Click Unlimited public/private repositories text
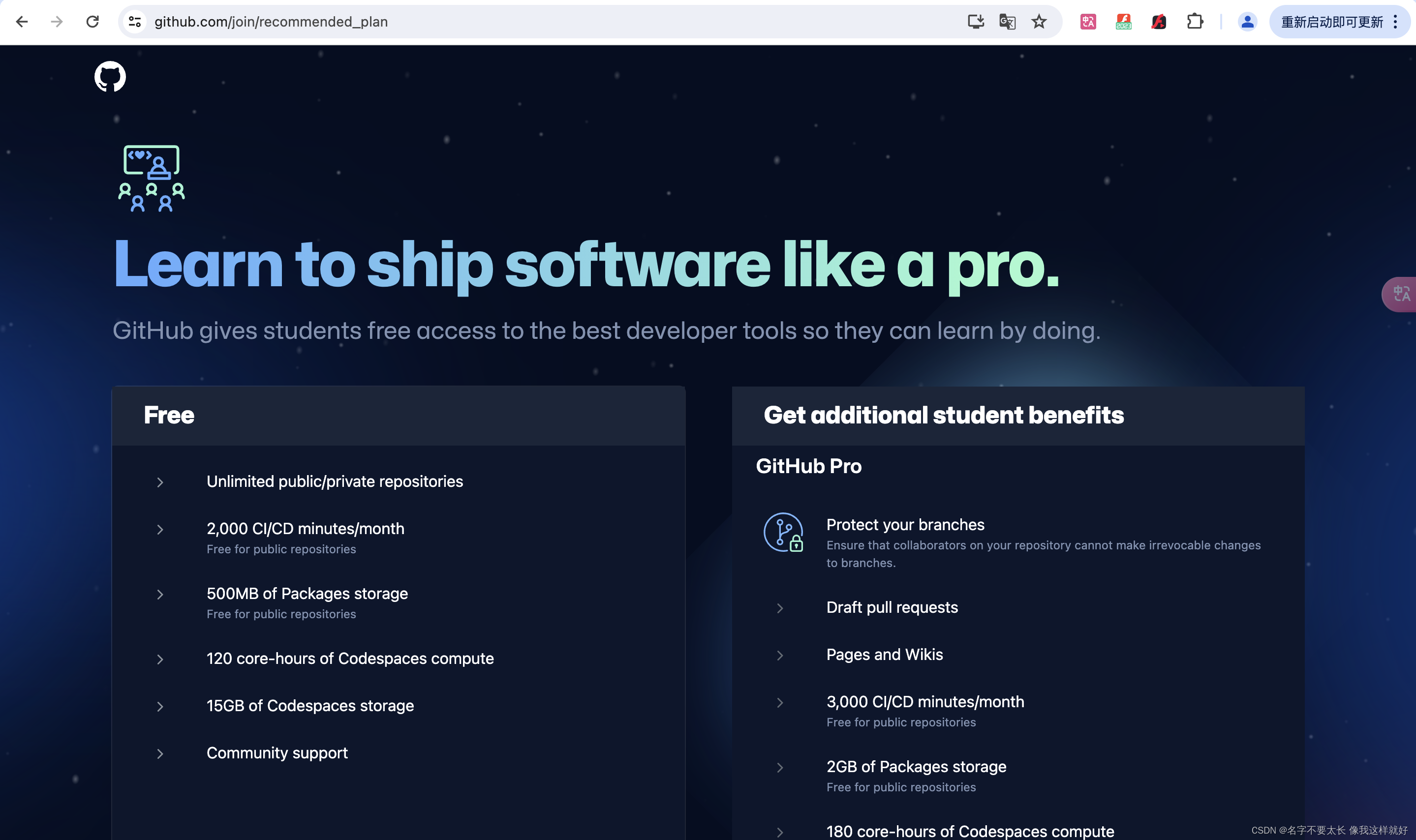Screen dimensions: 1416x840 pos(335,481)
